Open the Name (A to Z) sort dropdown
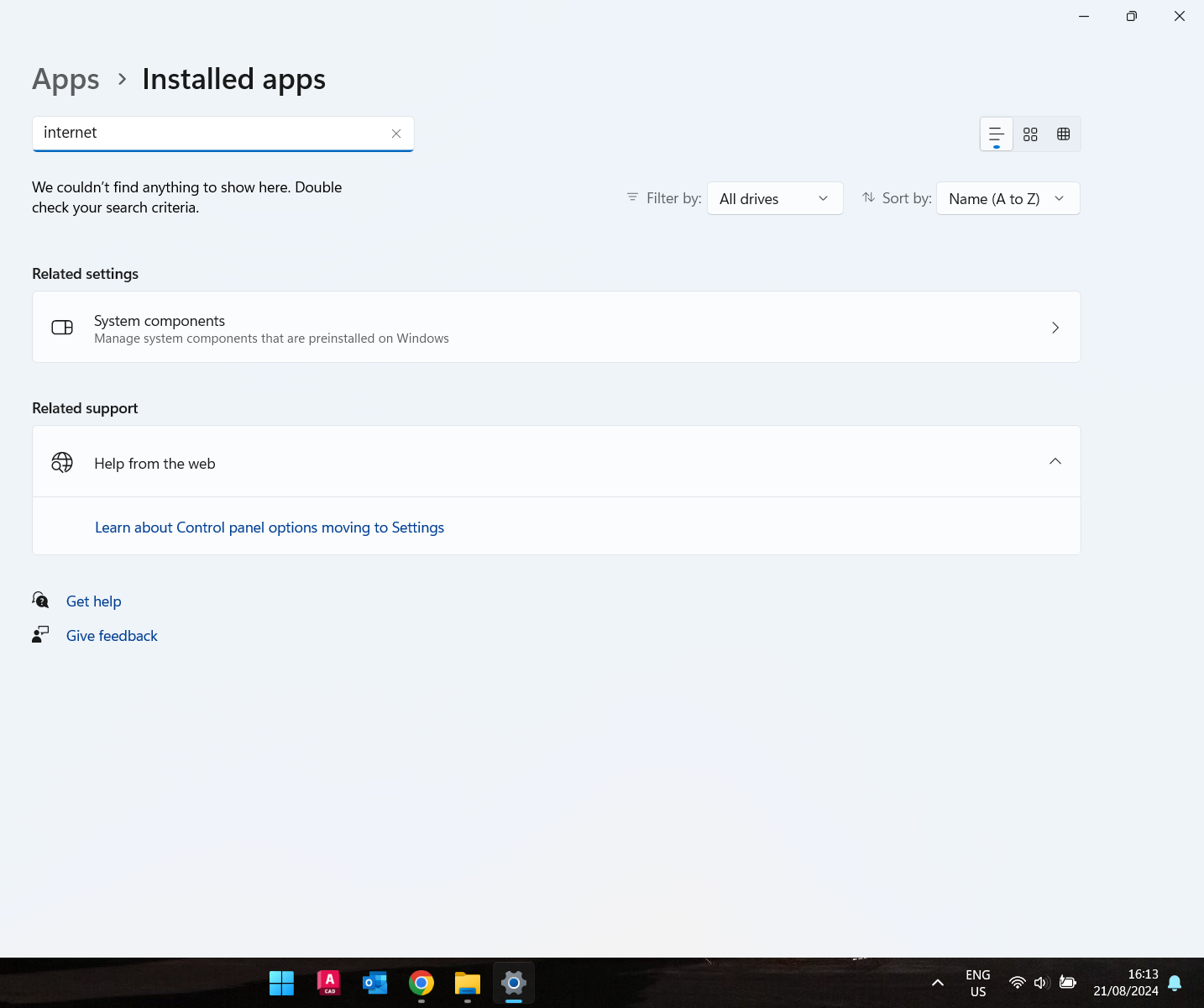Viewport: 1204px width, 1008px height. tap(1008, 198)
